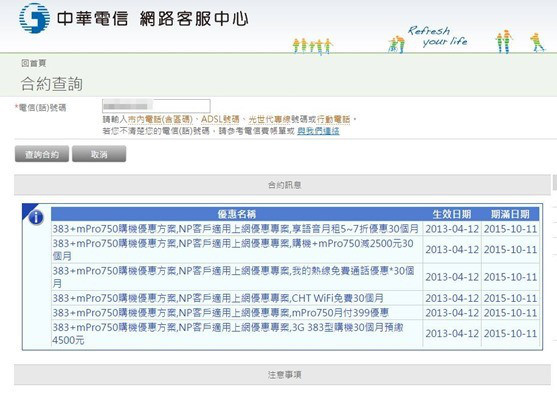Select row ending 享語音月租5~7折優惠30個月
Image resolution: width=557 pixels, height=393 pixels.
point(295,229)
